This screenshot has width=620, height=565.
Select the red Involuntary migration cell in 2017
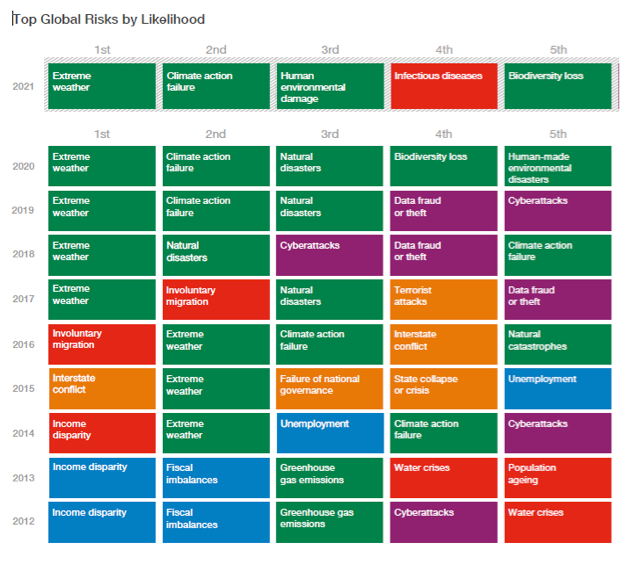point(215,299)
